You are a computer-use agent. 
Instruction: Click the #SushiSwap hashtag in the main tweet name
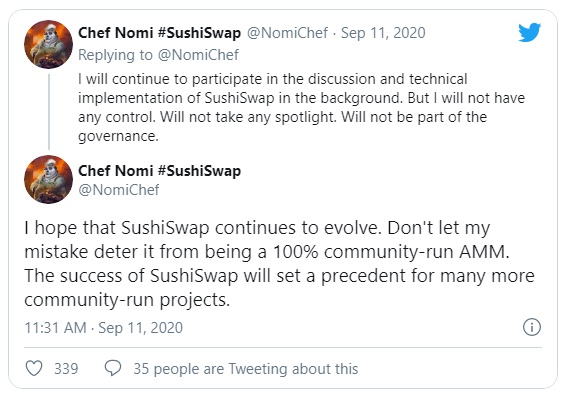click(199, 171)
